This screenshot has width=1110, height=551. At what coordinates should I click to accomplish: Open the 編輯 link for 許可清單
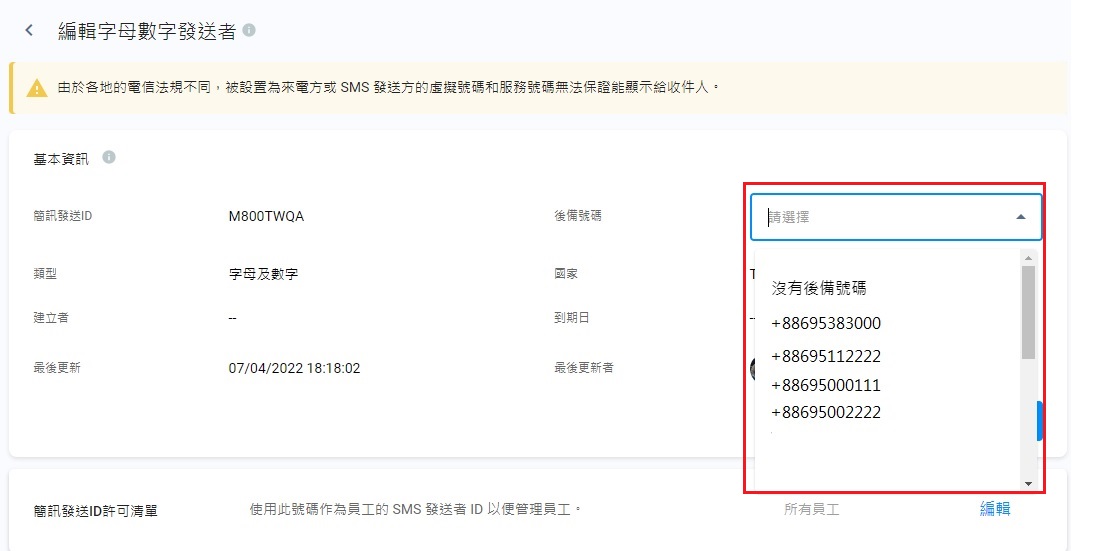coord(994,509)
